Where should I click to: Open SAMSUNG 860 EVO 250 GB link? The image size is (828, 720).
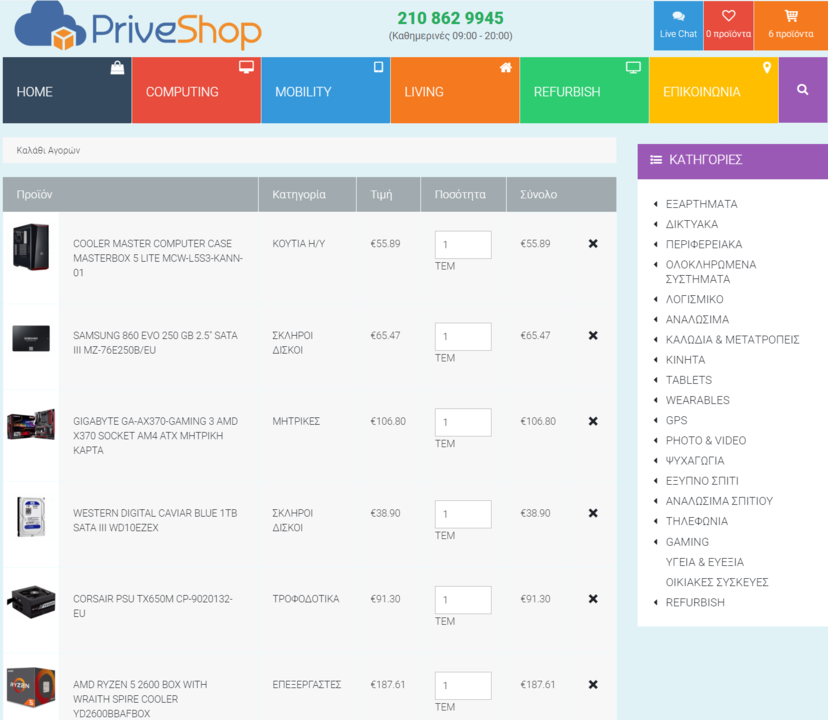[155, 342]
